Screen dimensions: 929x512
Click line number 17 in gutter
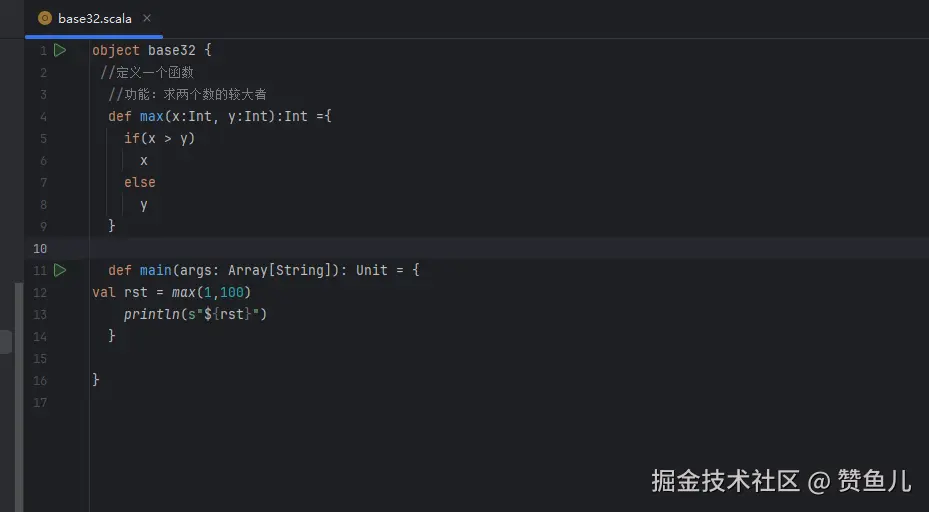tap(40, 402)
